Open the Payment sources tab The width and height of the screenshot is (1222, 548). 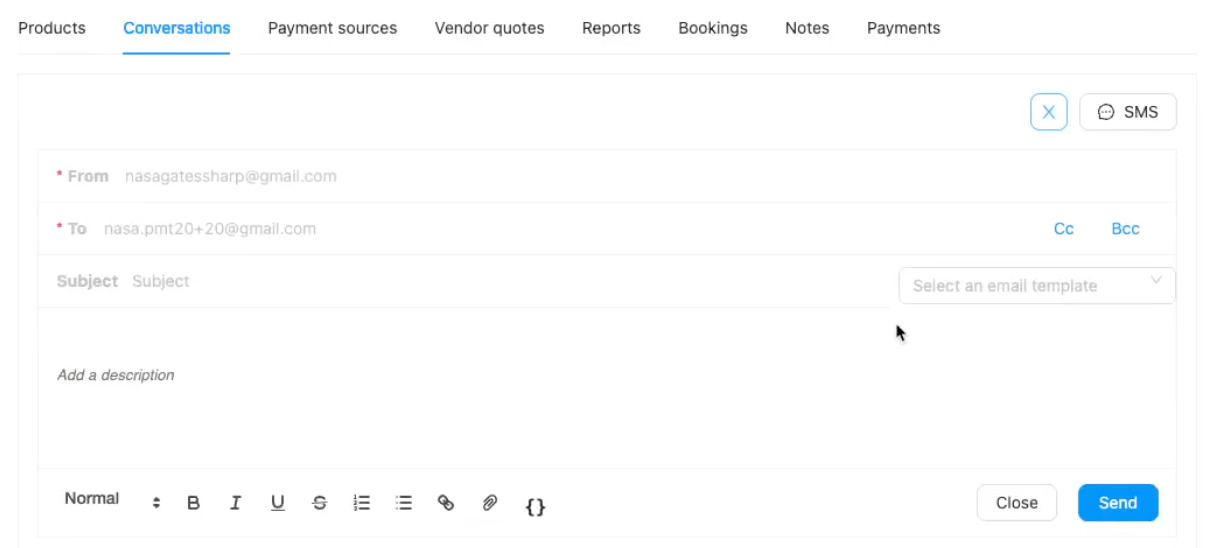pyautogui.click(x=332, y=28)
